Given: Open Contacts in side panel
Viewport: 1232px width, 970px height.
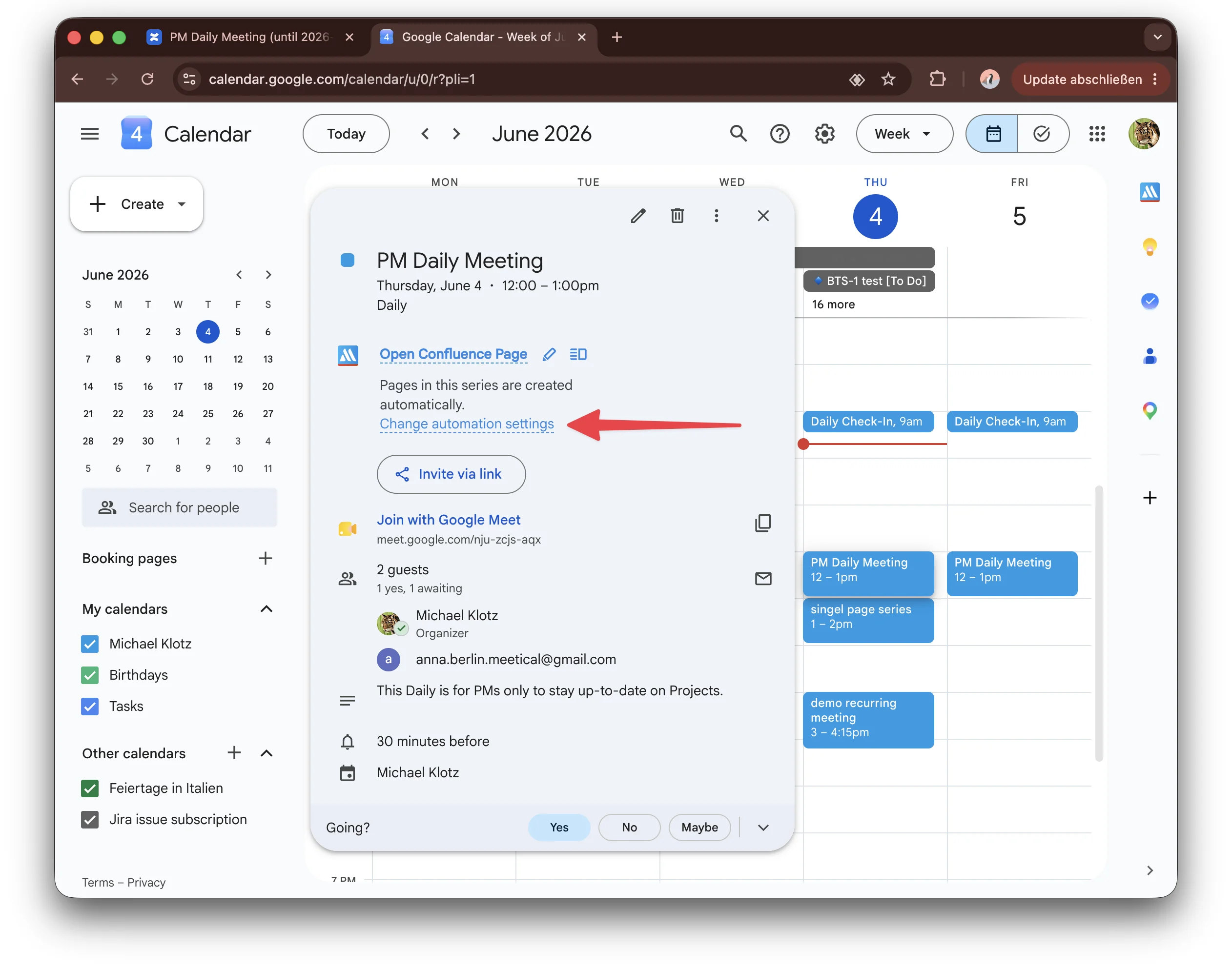Looking at the screenshot, I should tap(1150, 356).
